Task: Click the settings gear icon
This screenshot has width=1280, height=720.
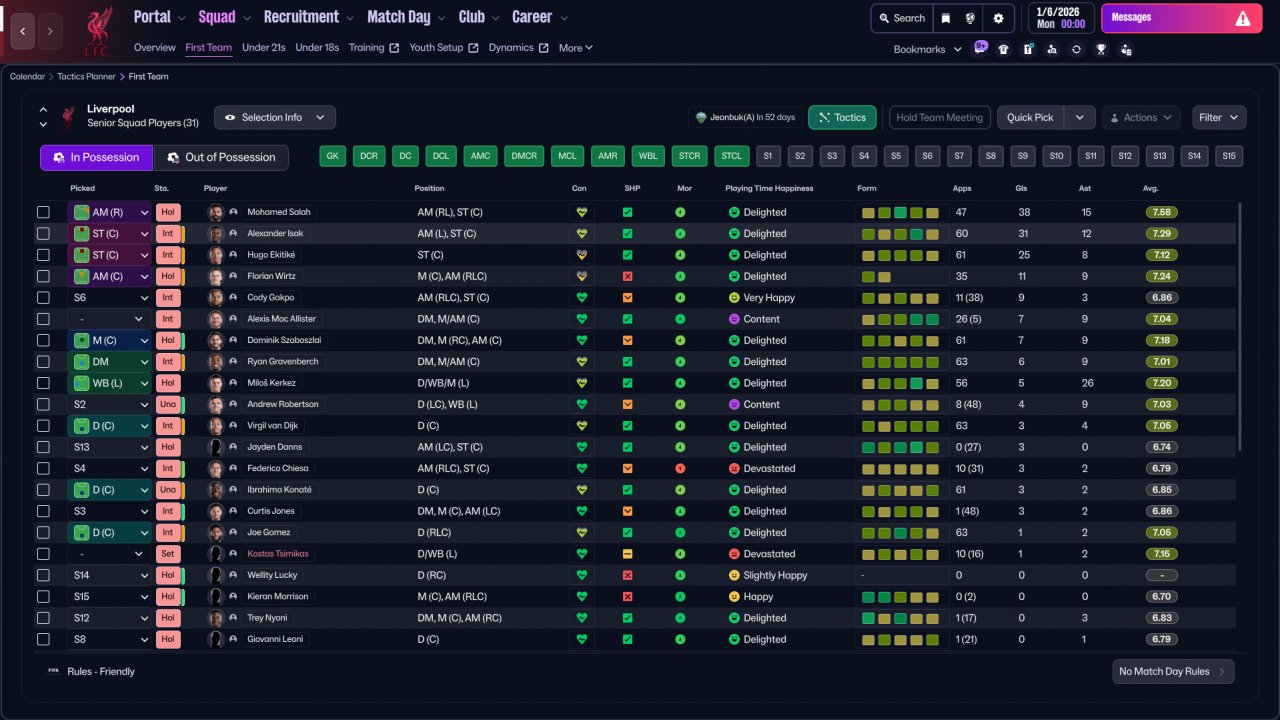Action: (997, 18)
